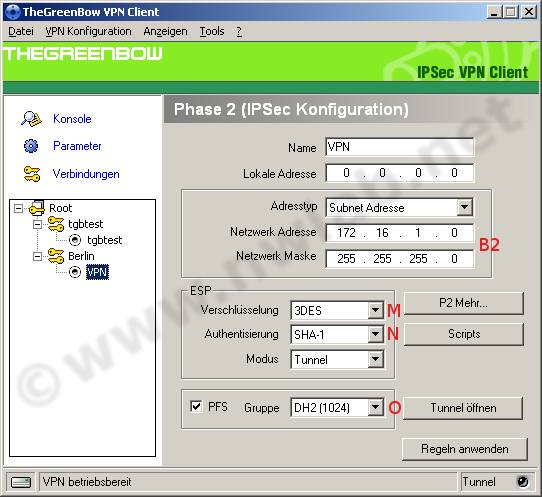
Task: Open the Konsole magnifier icon
Action: 31,119
